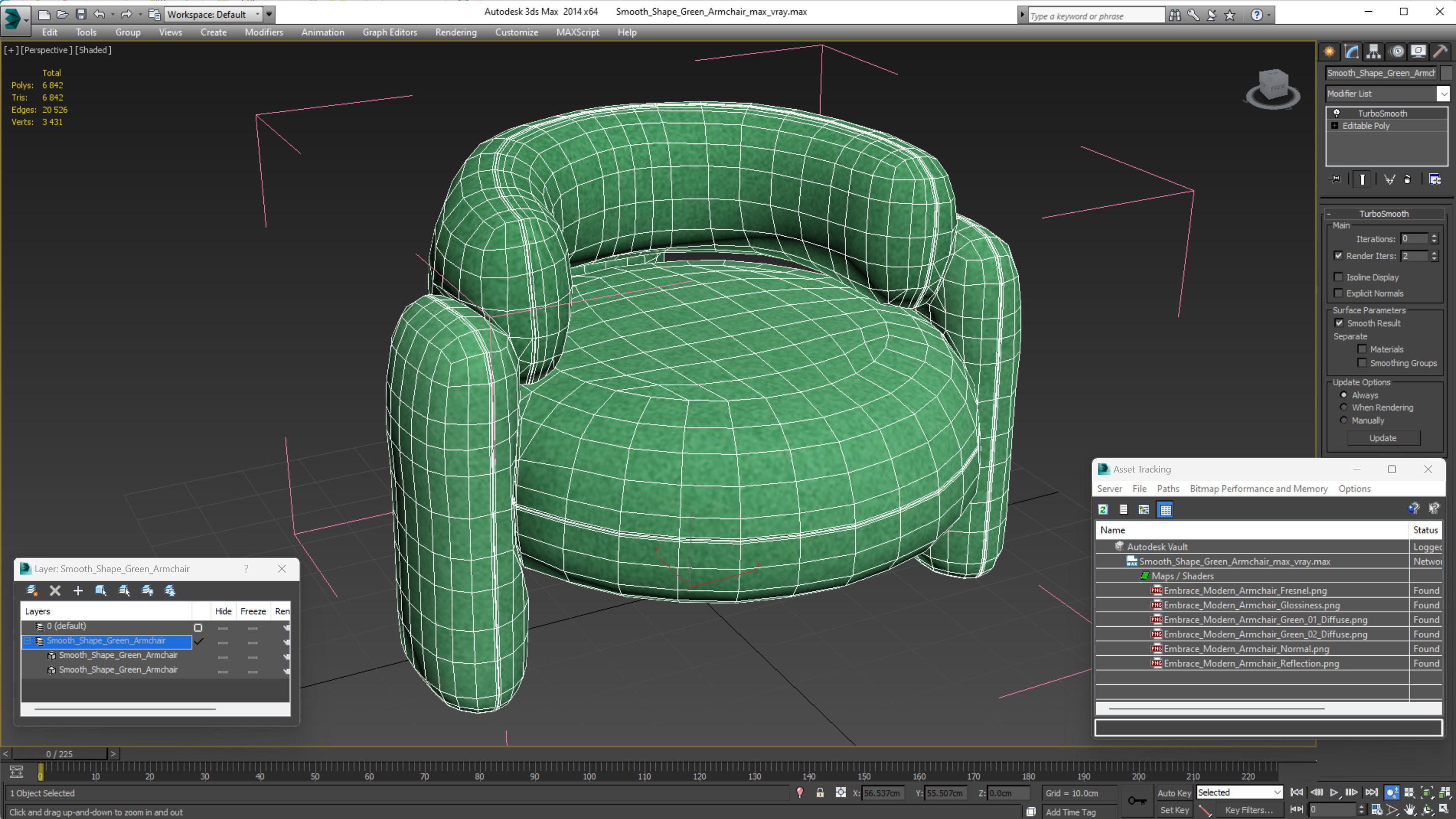The width and height of the screenshot is (1456, 819).
Task: Click Configure Modifier Sets icon
Action: point(1435,179)
